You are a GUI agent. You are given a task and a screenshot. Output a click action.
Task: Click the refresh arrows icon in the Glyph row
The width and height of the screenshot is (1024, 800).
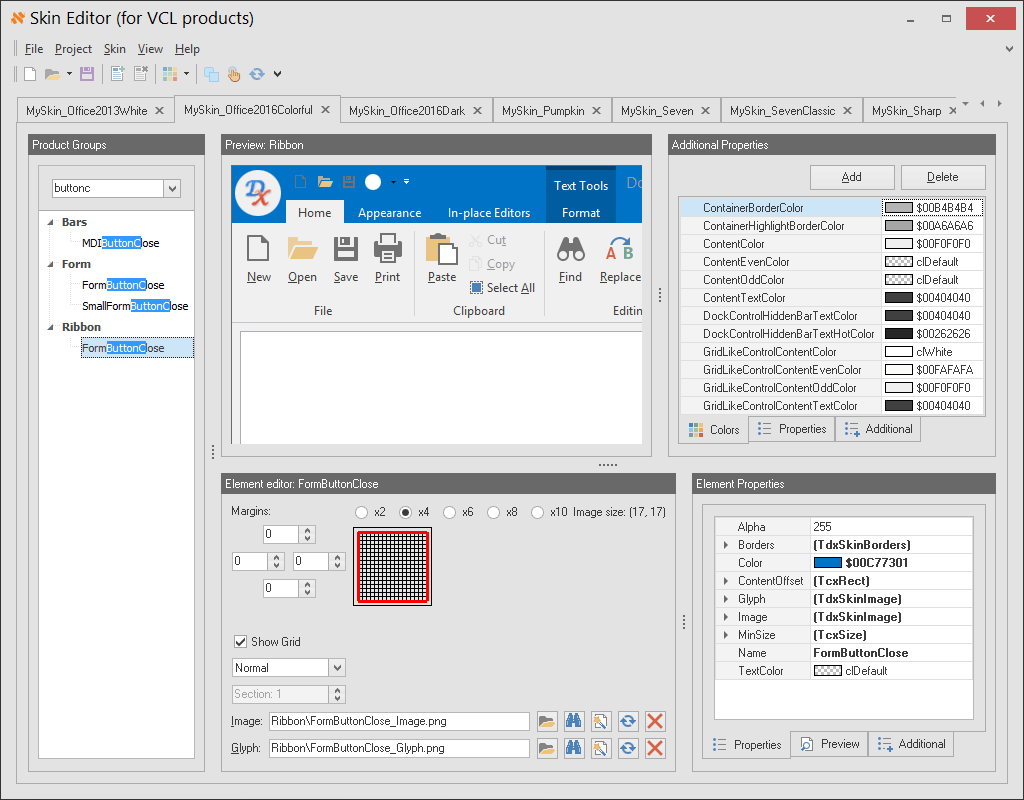click(628, 748)
